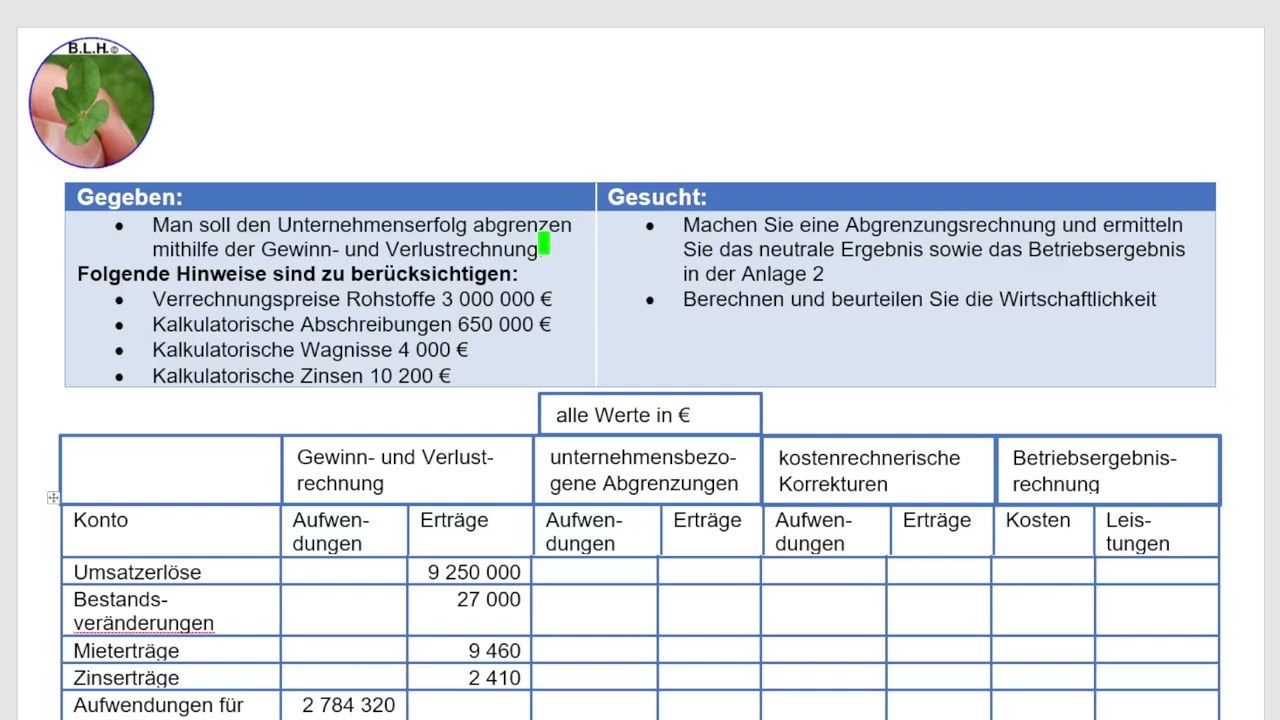Click the value 9 460
The height and width of the screenshot is (720, 1280).
tap(495, 651)
